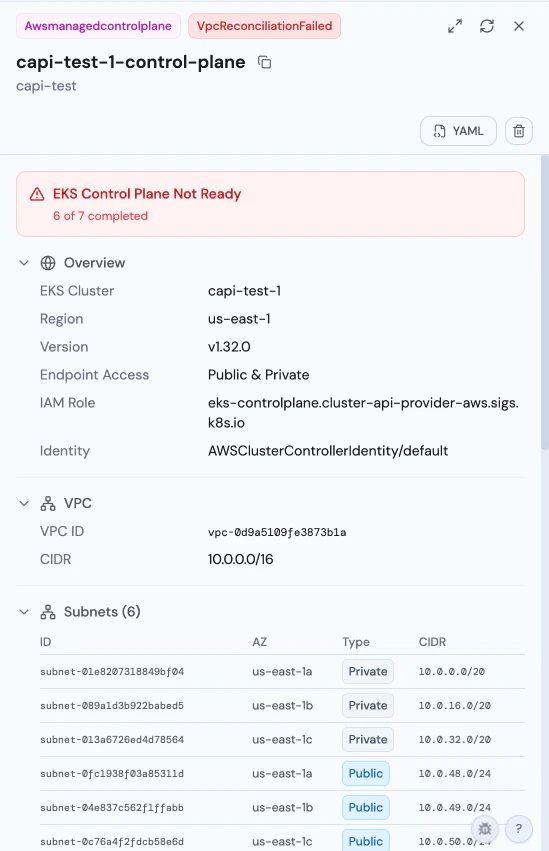Click subnet-0fc1938f03a85311d row ID

pyautogui.click(x=112, y=774)
